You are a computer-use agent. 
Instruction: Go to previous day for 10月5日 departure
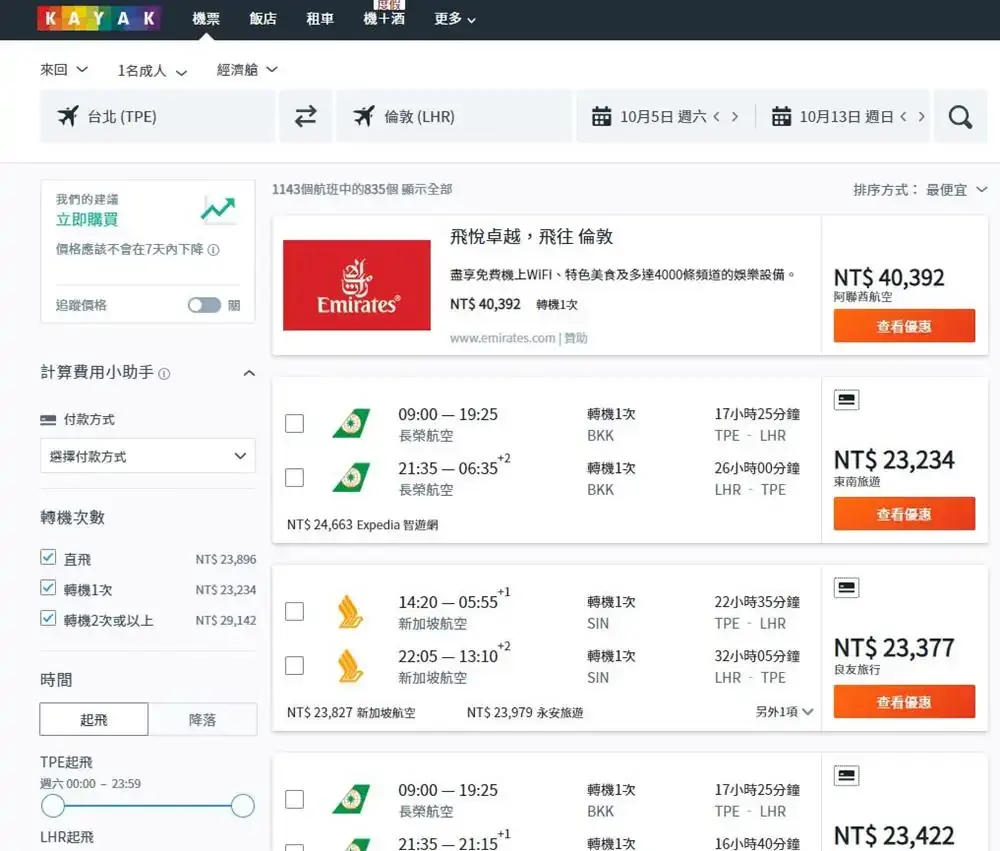click(x=717, y=117)
